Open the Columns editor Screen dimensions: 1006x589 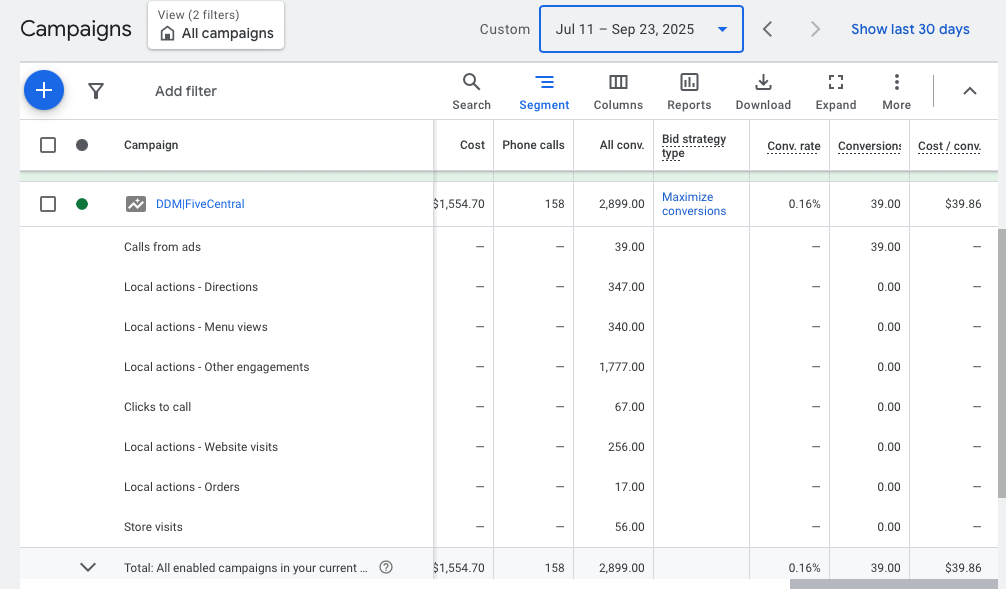pos(618,91)
